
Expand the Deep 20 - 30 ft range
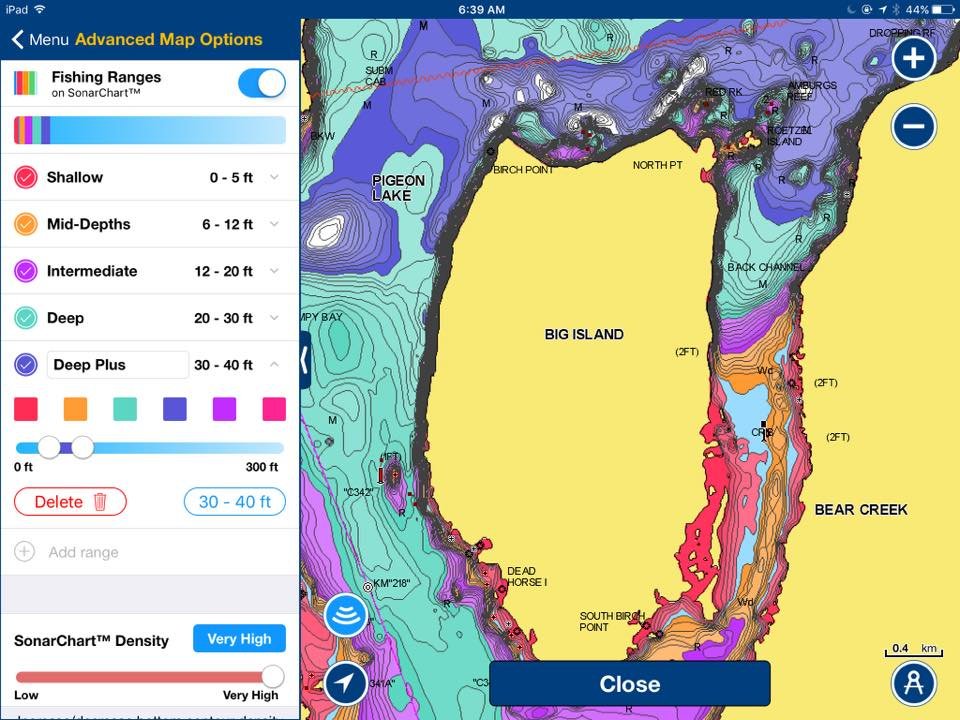point(275,318)
